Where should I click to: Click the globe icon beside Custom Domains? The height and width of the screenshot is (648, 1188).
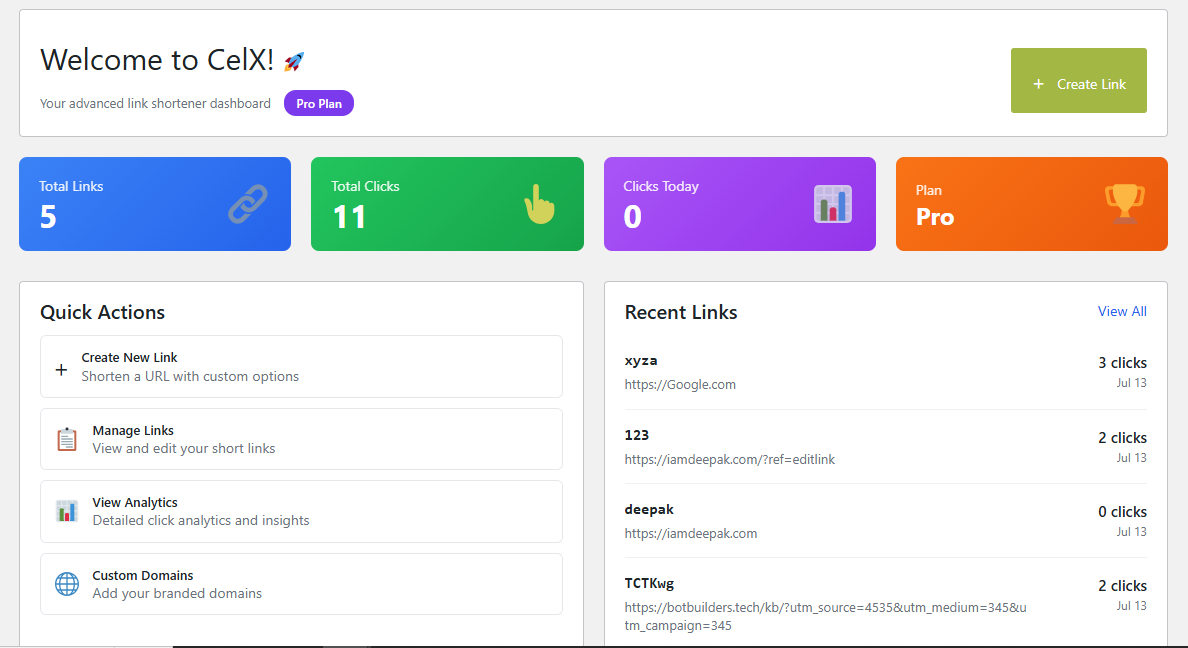coord(67,584)
